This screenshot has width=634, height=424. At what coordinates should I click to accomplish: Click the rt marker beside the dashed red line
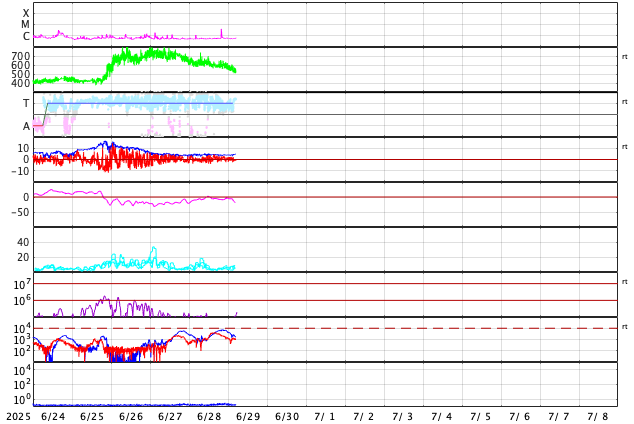pyautogui.click(x=625, y=327)
